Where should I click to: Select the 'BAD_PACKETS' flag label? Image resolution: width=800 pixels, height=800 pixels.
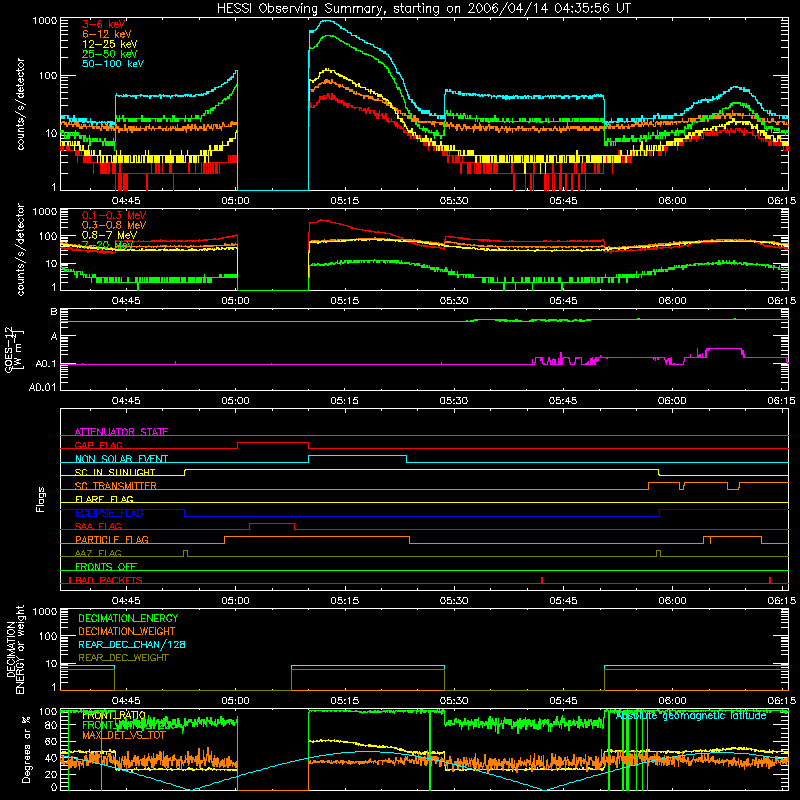tap(109, 580)
